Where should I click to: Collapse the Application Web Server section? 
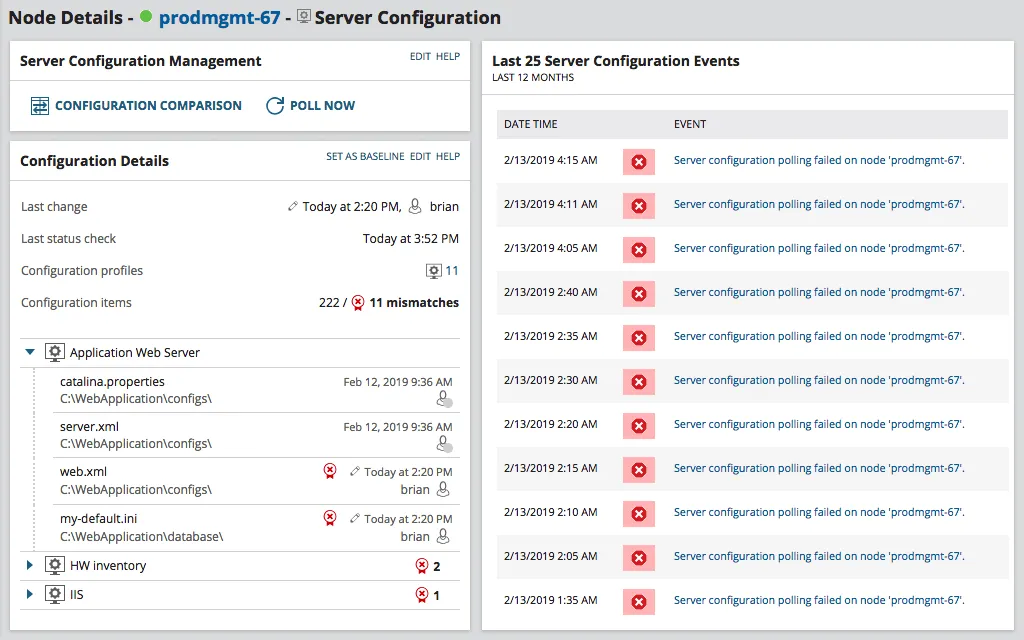(28, 351)
